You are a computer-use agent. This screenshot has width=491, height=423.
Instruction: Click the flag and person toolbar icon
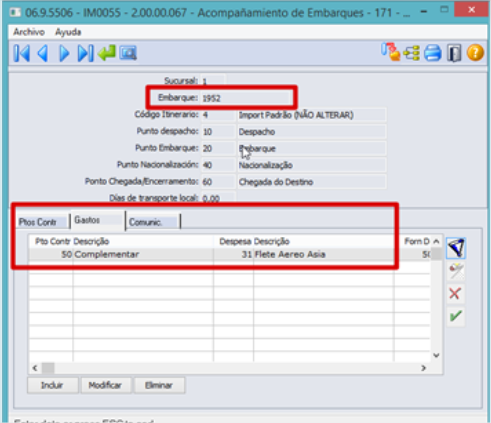coord(390,52)
